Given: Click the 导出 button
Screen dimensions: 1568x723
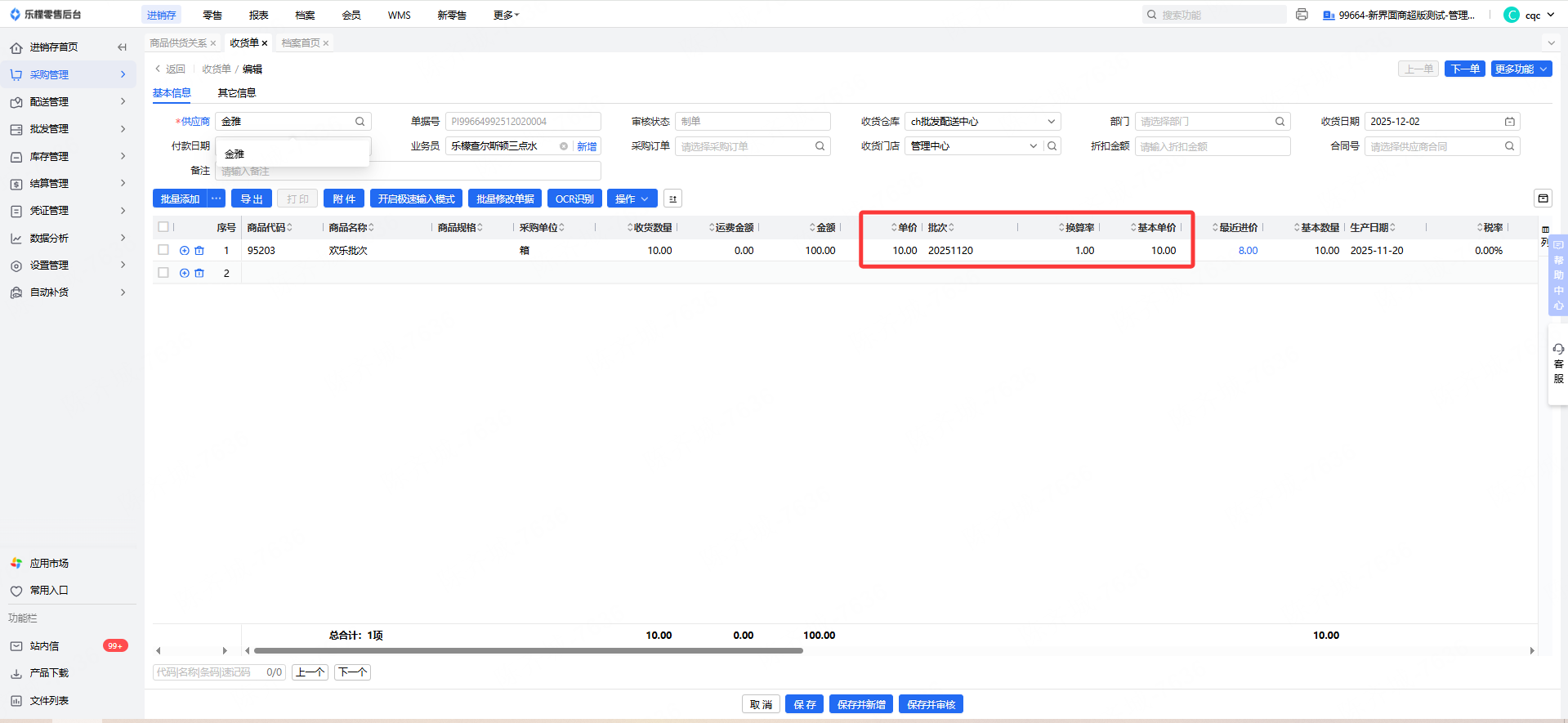Looking at the screenshot, I should point(252,199).
